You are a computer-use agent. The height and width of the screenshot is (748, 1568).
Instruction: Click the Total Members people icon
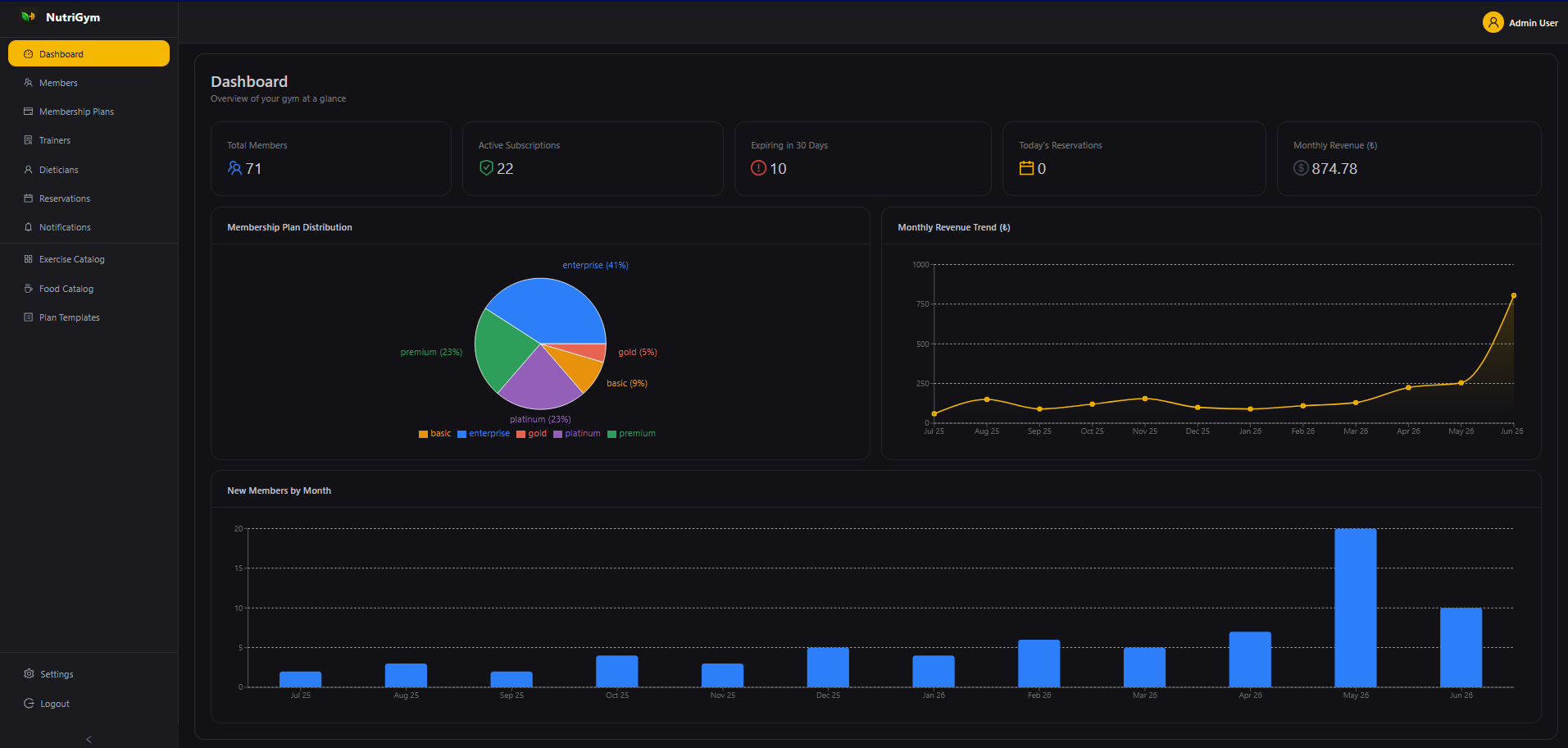tap(235, 168)
